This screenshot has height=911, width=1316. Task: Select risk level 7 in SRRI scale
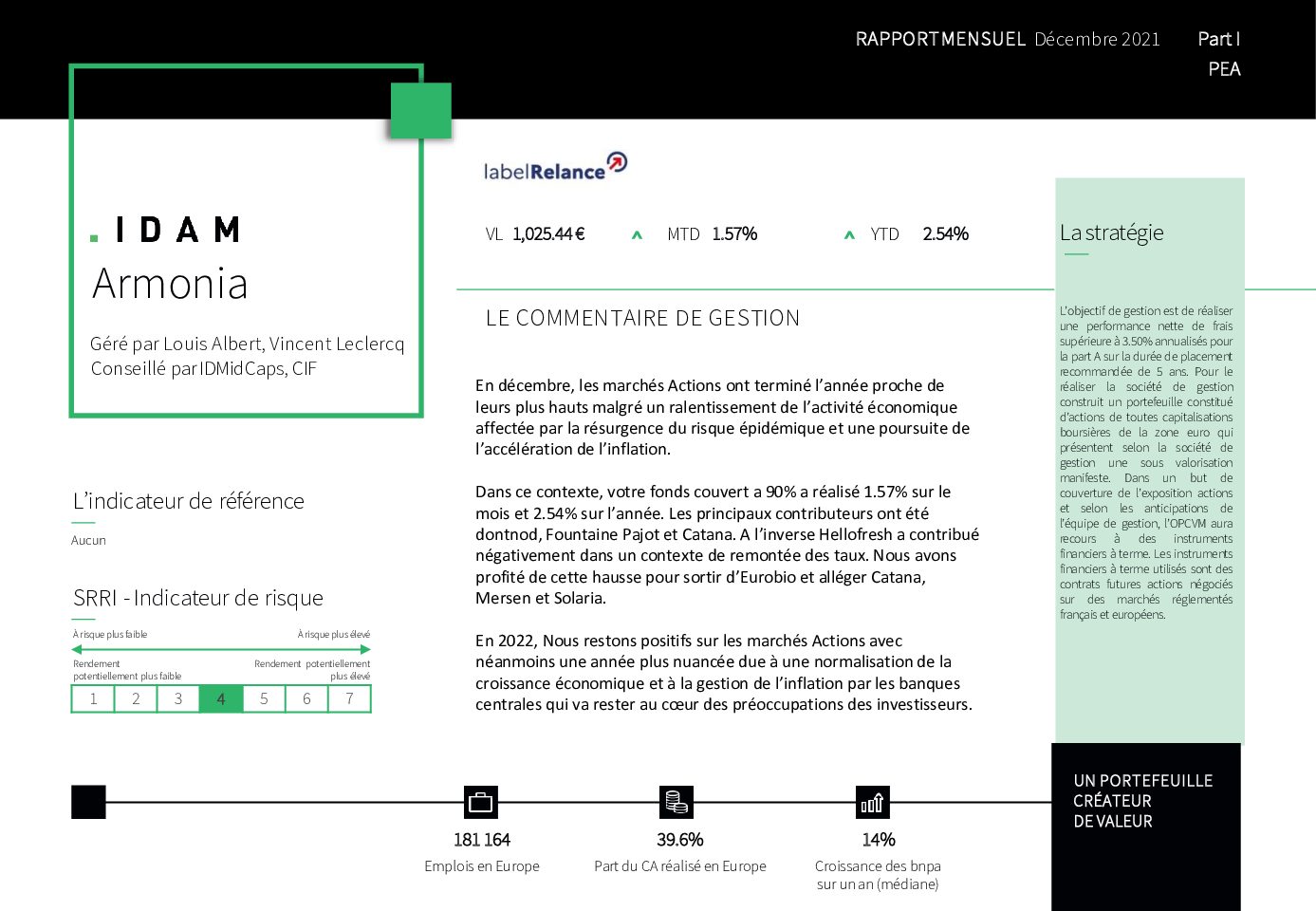pos(349,699)
